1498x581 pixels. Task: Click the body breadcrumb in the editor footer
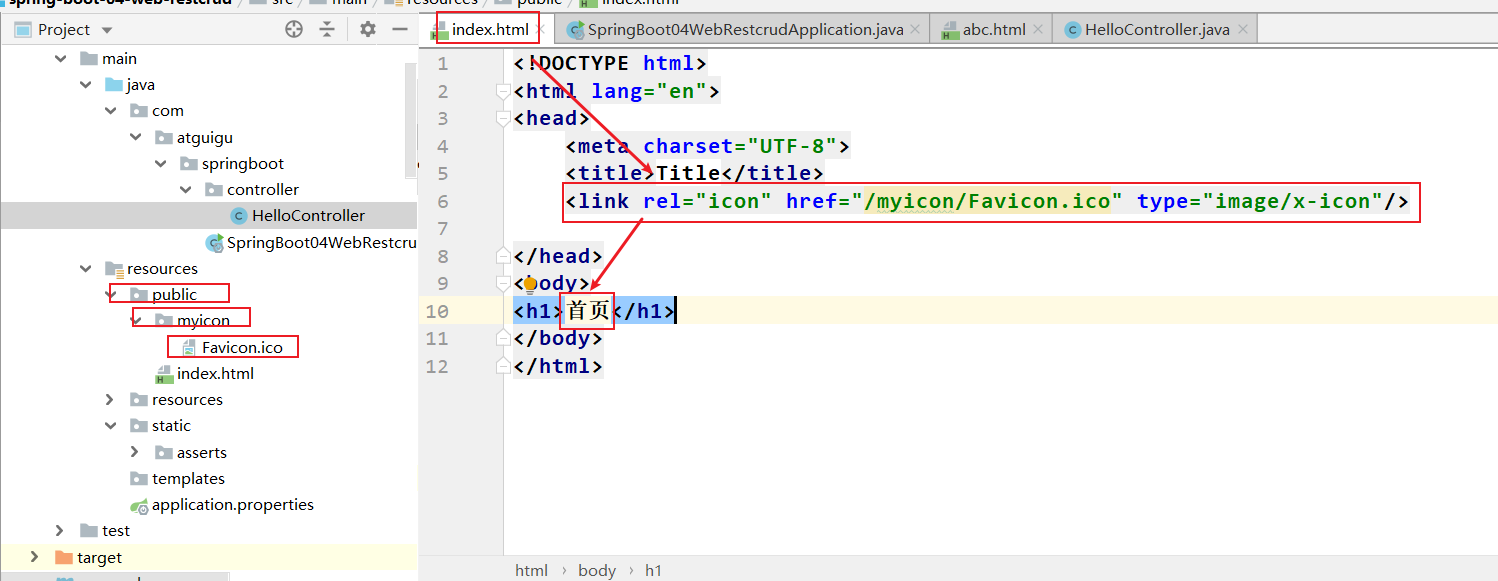point(597,570)
